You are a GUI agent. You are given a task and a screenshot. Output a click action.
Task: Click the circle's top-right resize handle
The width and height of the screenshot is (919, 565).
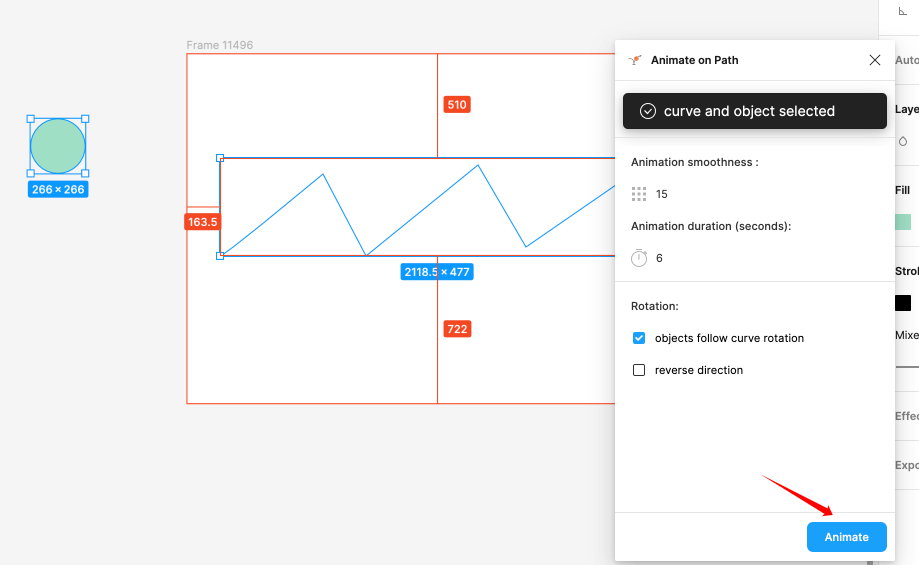pos(85,119)
